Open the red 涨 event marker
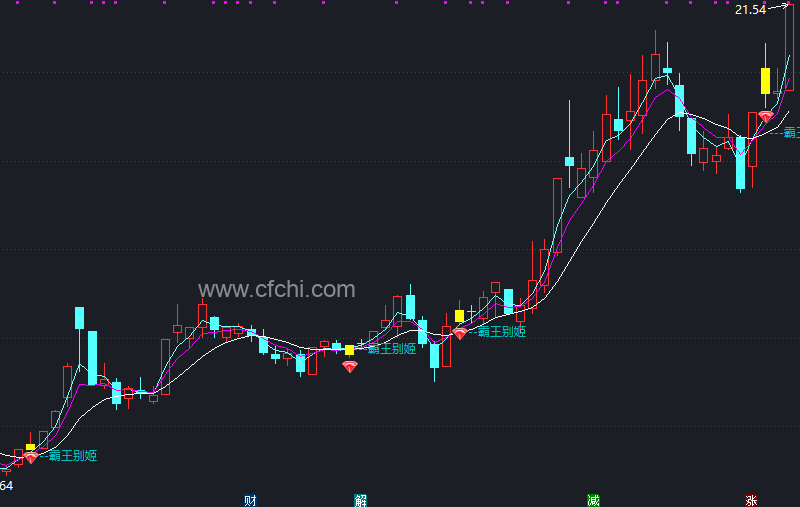 click(751, 500)
